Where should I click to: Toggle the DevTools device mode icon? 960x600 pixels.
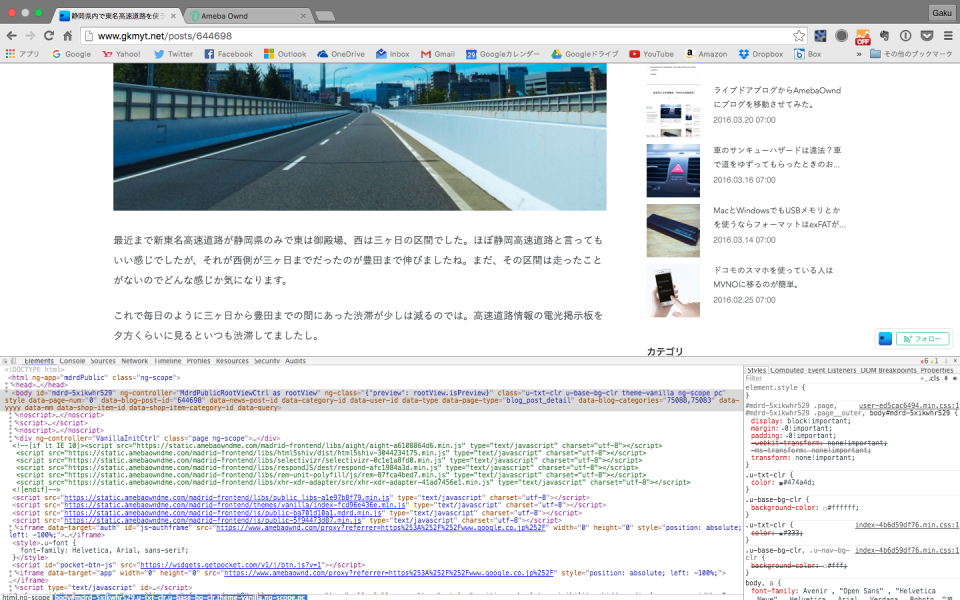(13, 361)
